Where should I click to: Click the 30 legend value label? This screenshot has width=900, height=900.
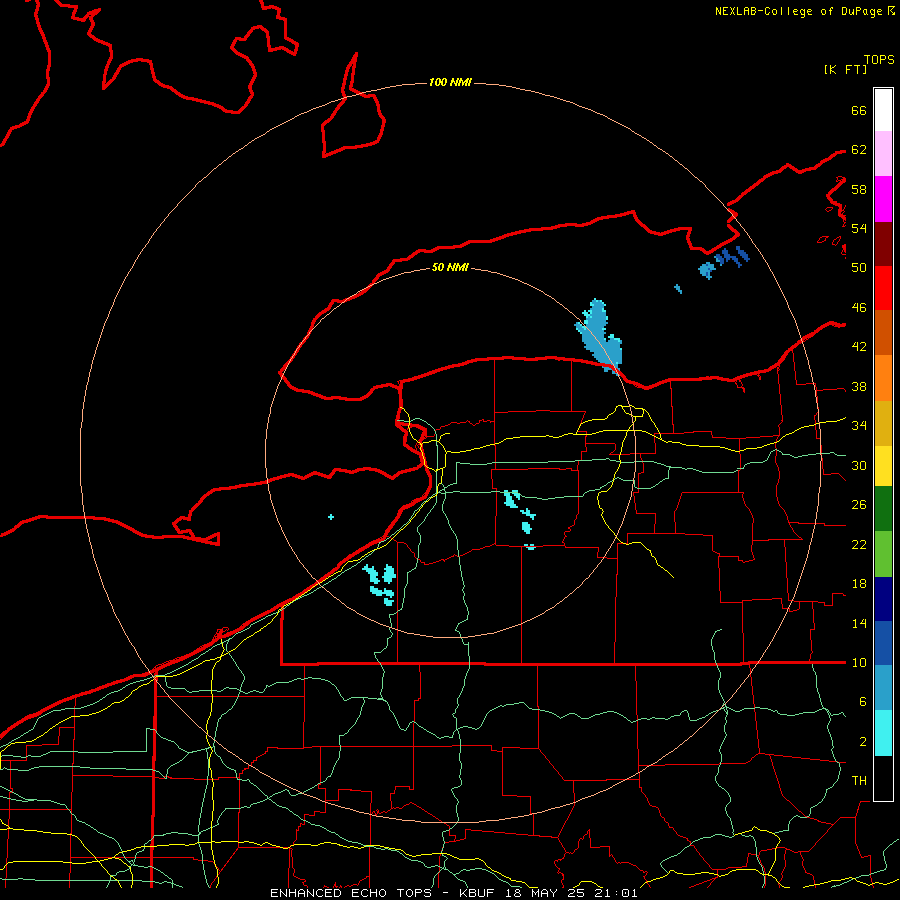coord(859,465)
